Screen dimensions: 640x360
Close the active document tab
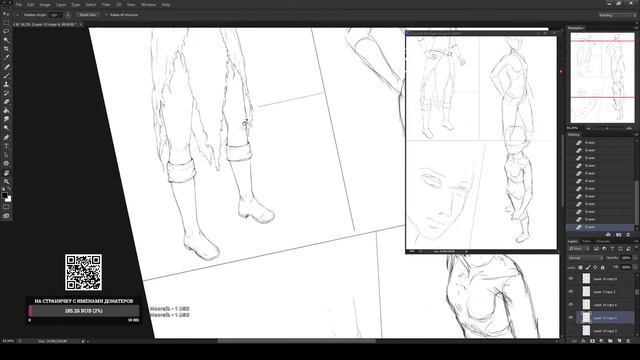(81, 24)
